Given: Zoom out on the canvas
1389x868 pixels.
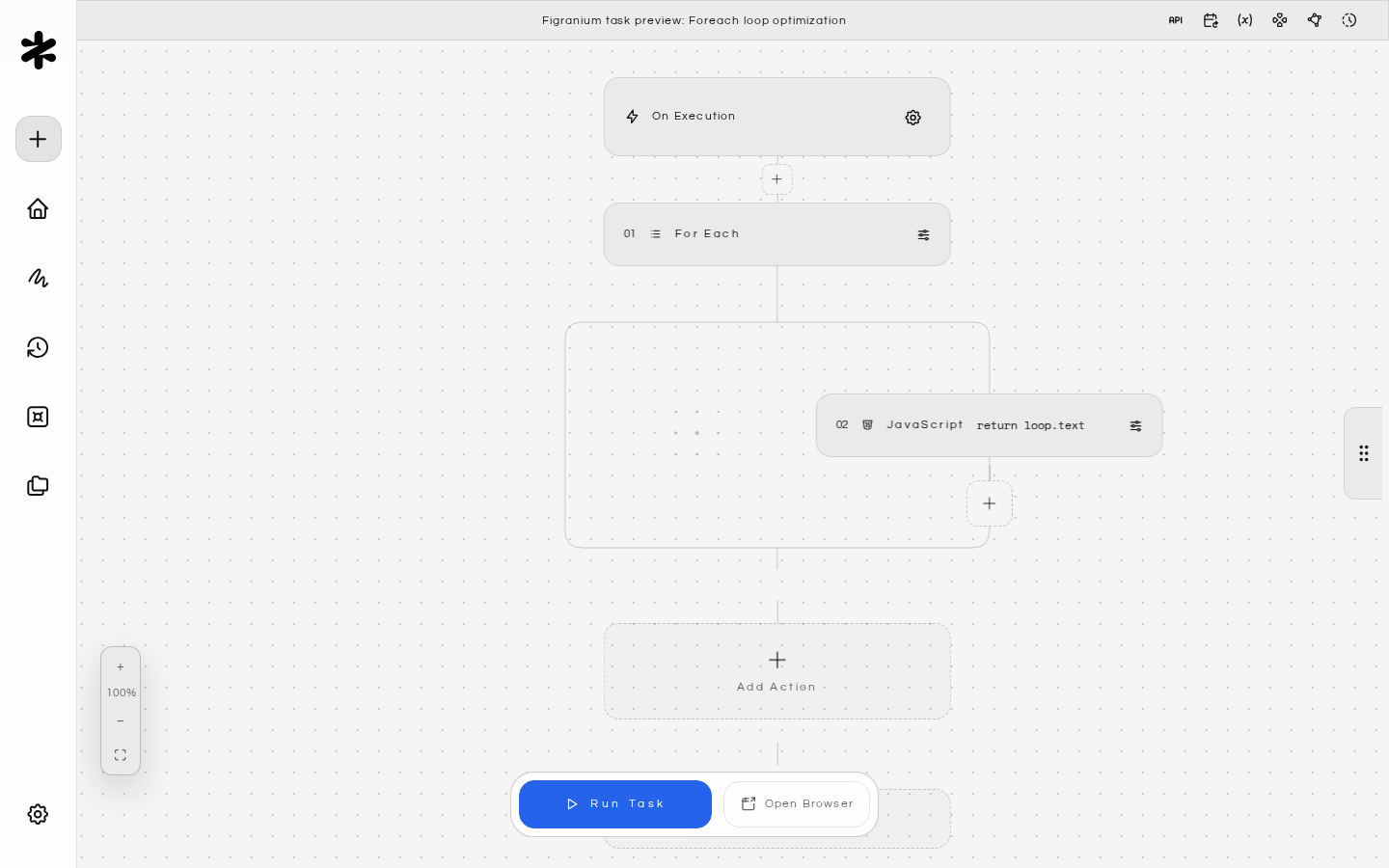Looking at the screenshot, I should [121, 721].
